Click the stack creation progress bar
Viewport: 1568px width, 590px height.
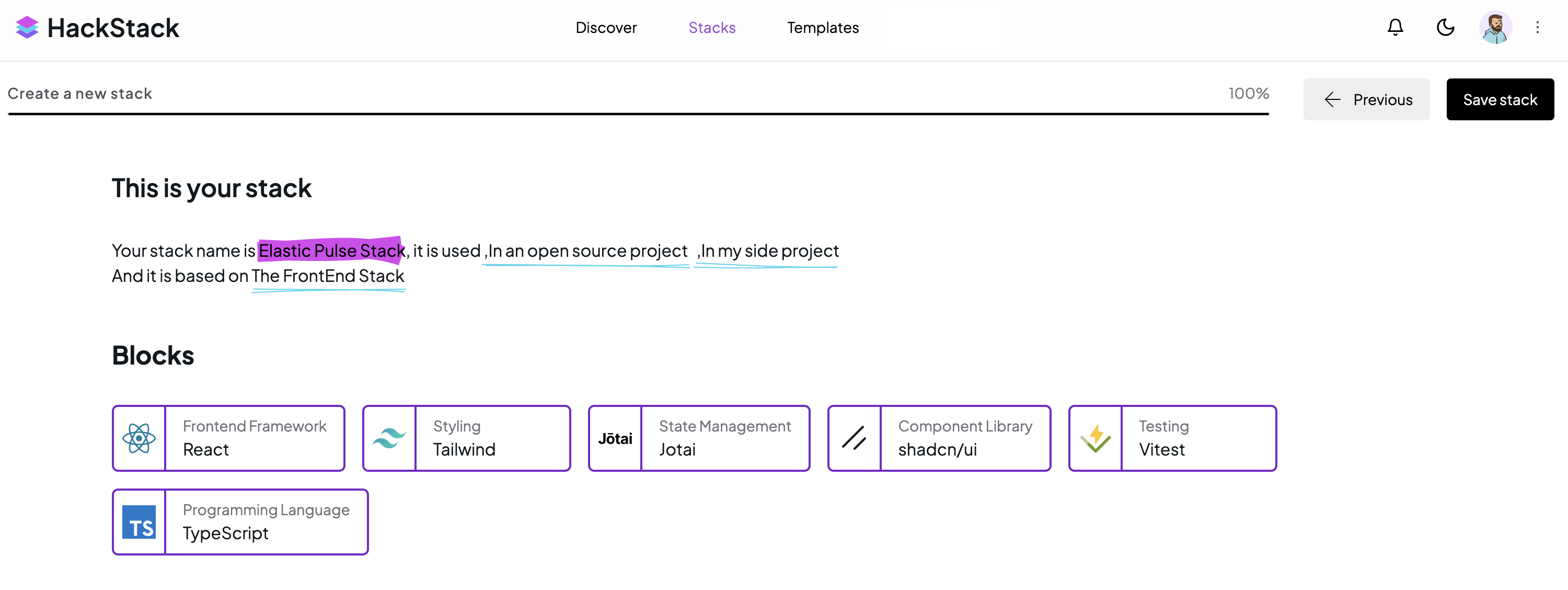coord(638,114)
